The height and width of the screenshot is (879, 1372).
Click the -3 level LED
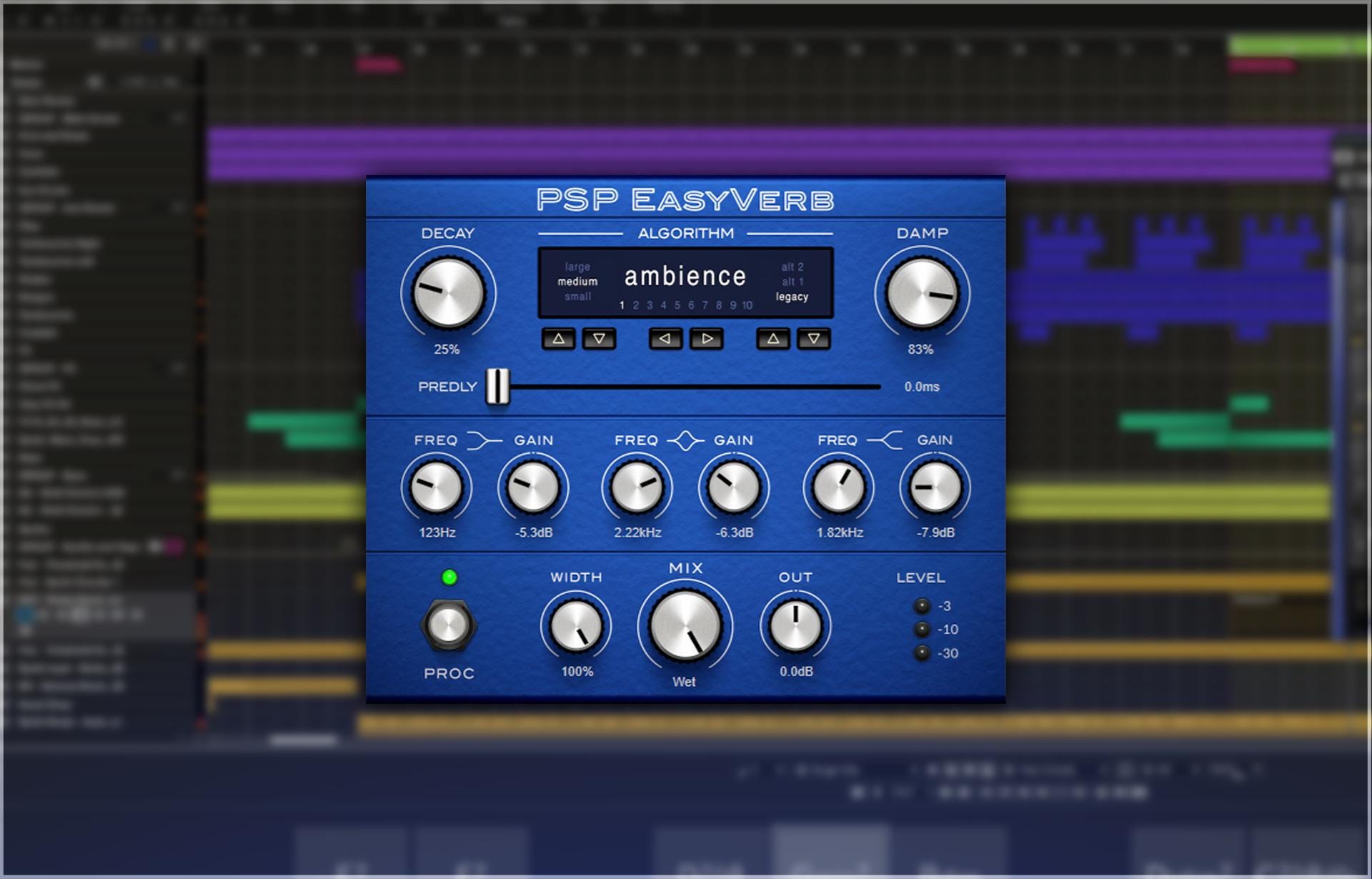coord(923,606)
